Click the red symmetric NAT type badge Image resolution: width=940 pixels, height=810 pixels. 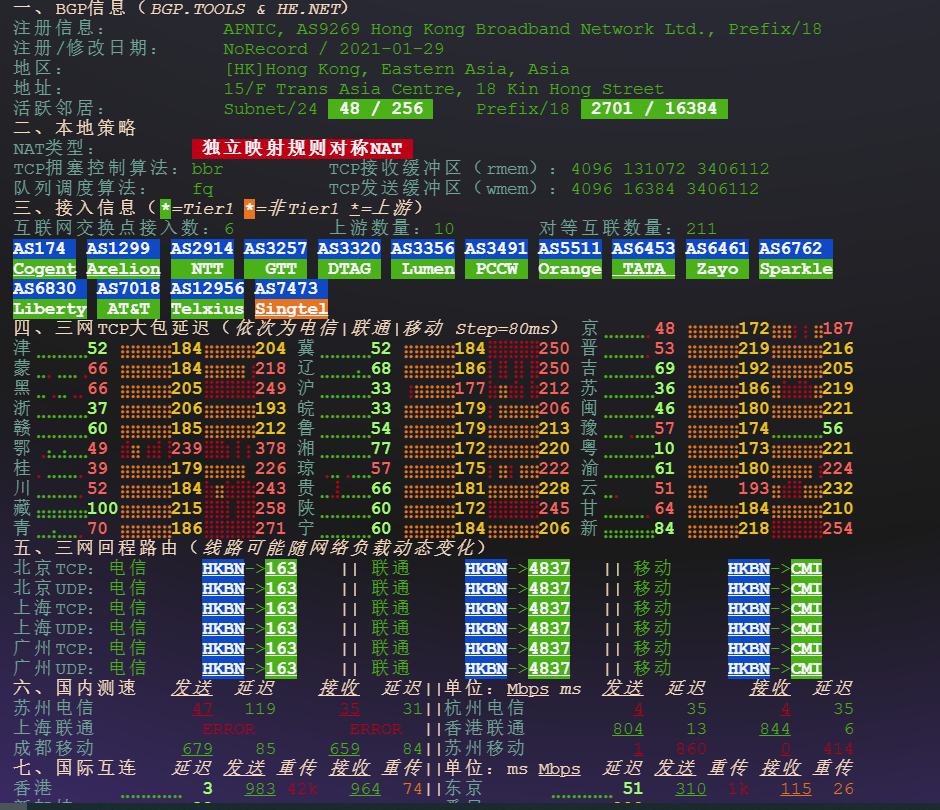click(x=302, y=149)
